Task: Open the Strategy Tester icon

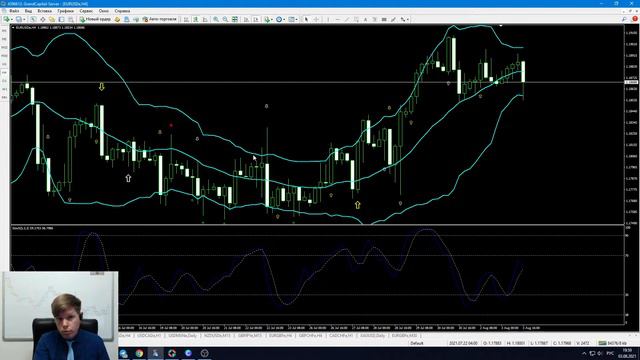Action: pyautogui.click(x=71, y=19)
